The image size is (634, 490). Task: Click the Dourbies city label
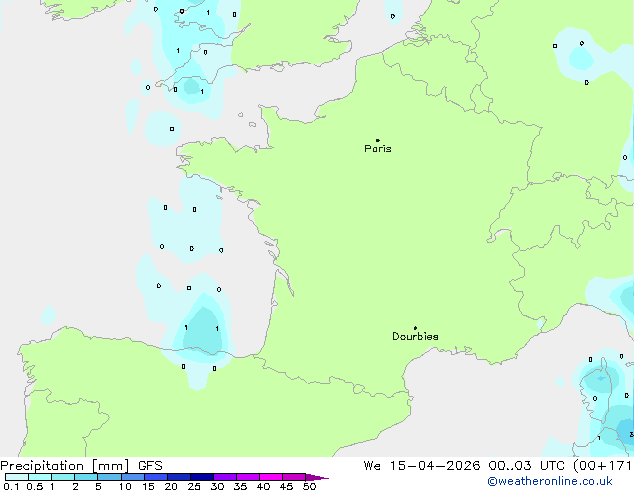click(415, 336)
